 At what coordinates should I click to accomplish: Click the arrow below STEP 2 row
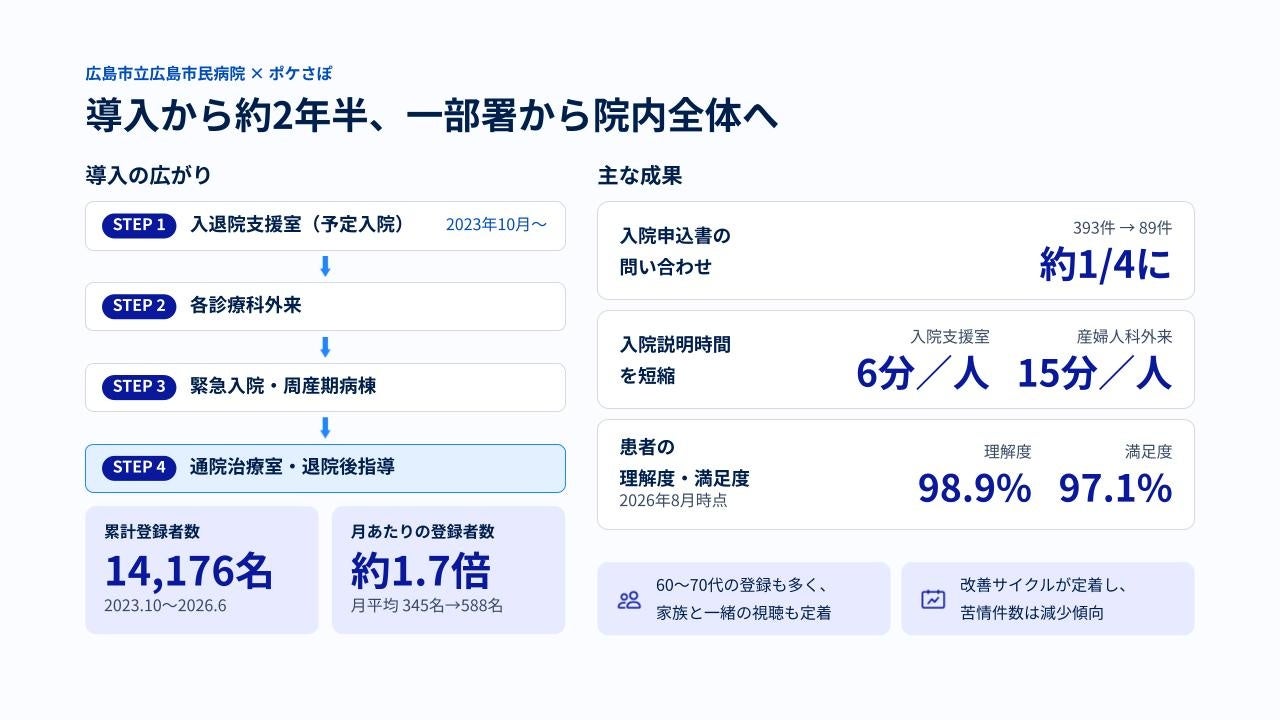tap(325, 347)
